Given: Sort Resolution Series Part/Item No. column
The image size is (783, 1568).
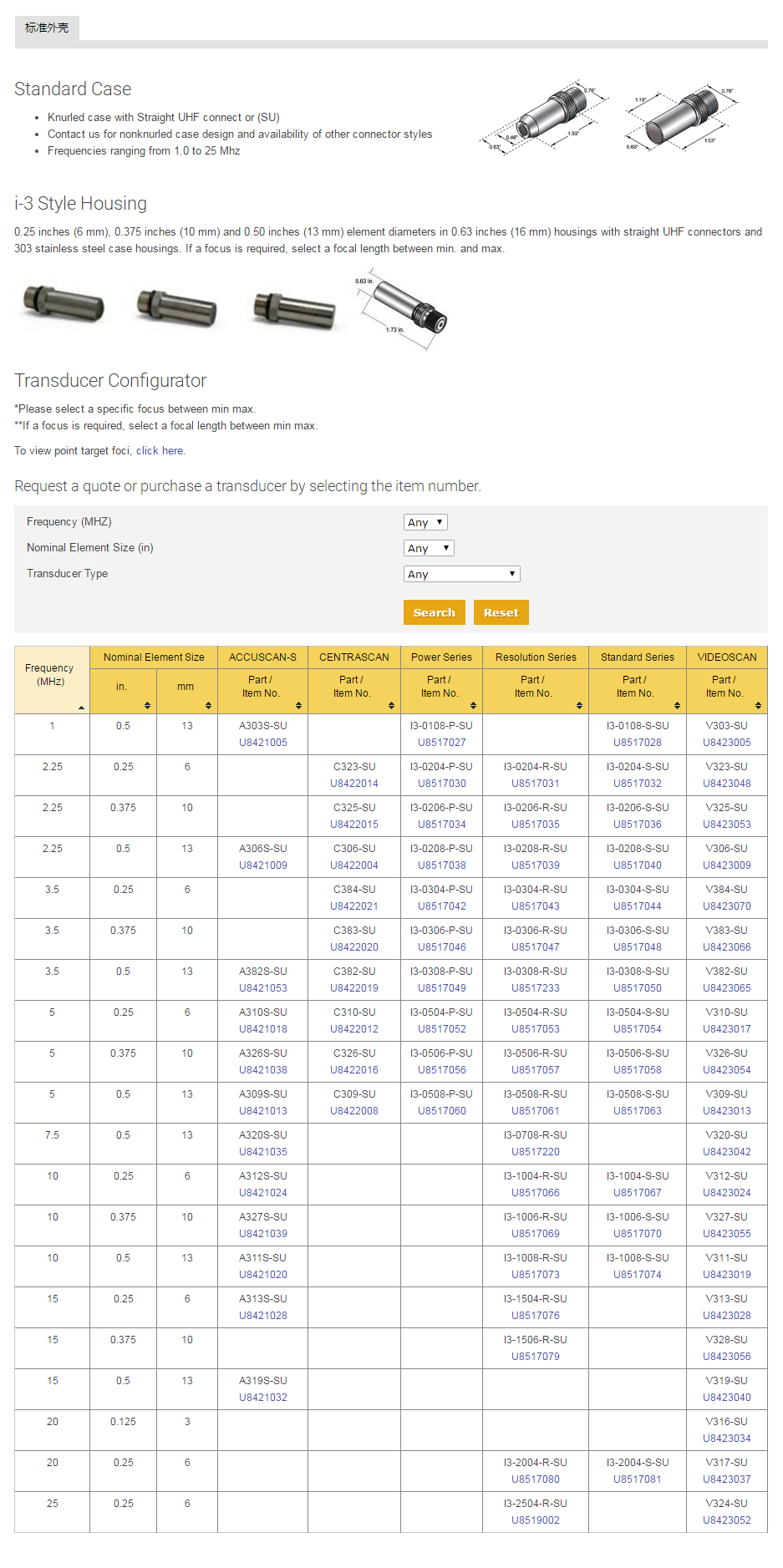Looking at the screenshot, I should 579,706.
